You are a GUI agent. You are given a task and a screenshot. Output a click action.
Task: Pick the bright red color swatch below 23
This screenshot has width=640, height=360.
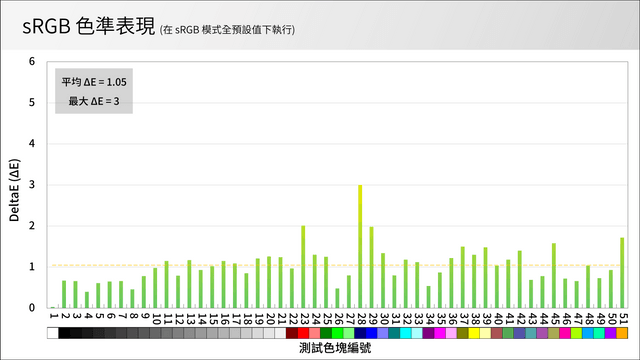pyautogui.click(x=303, y=333)
